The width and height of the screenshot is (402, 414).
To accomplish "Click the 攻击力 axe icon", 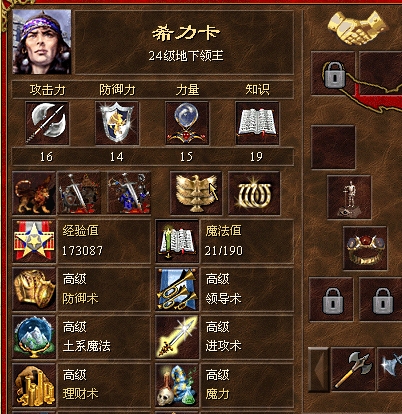I will [x=47, y=123].
